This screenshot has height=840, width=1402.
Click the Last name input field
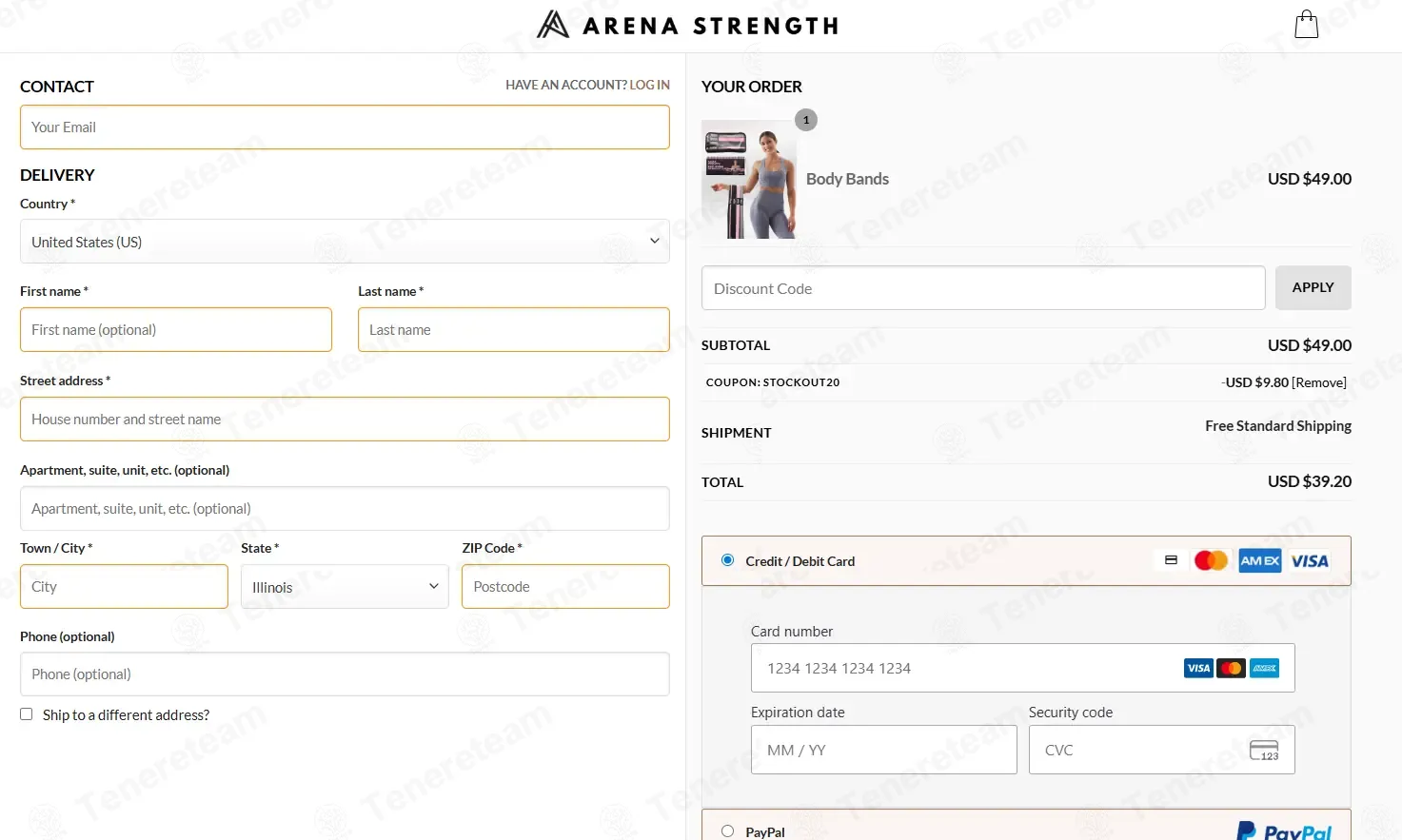(x=514, y=329)
